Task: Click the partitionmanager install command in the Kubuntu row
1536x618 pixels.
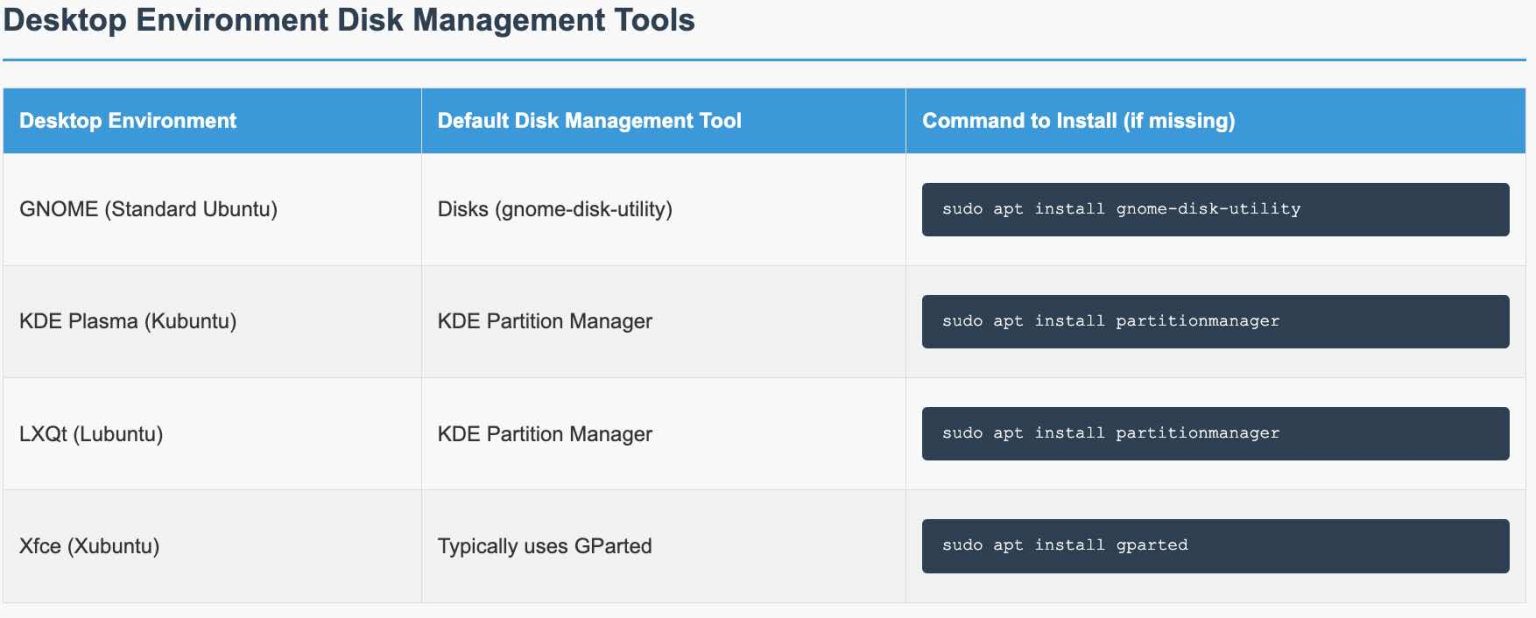Action: pyautogui.click(x=1214, y=321)
